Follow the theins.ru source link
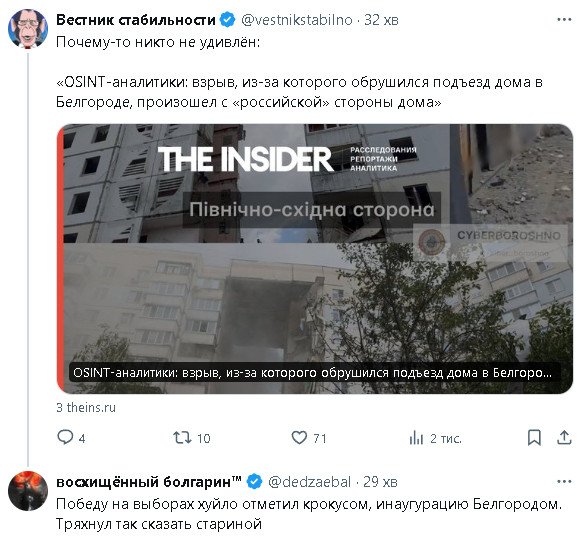 (x=86, y=407)
